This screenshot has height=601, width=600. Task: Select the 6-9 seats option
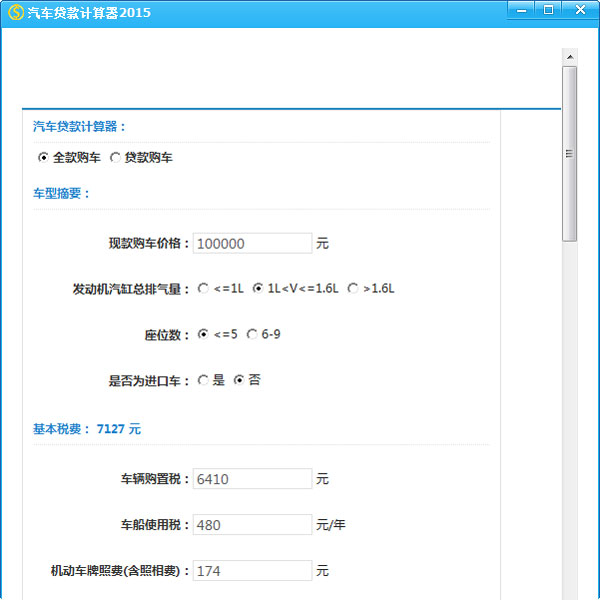[251, 334]
